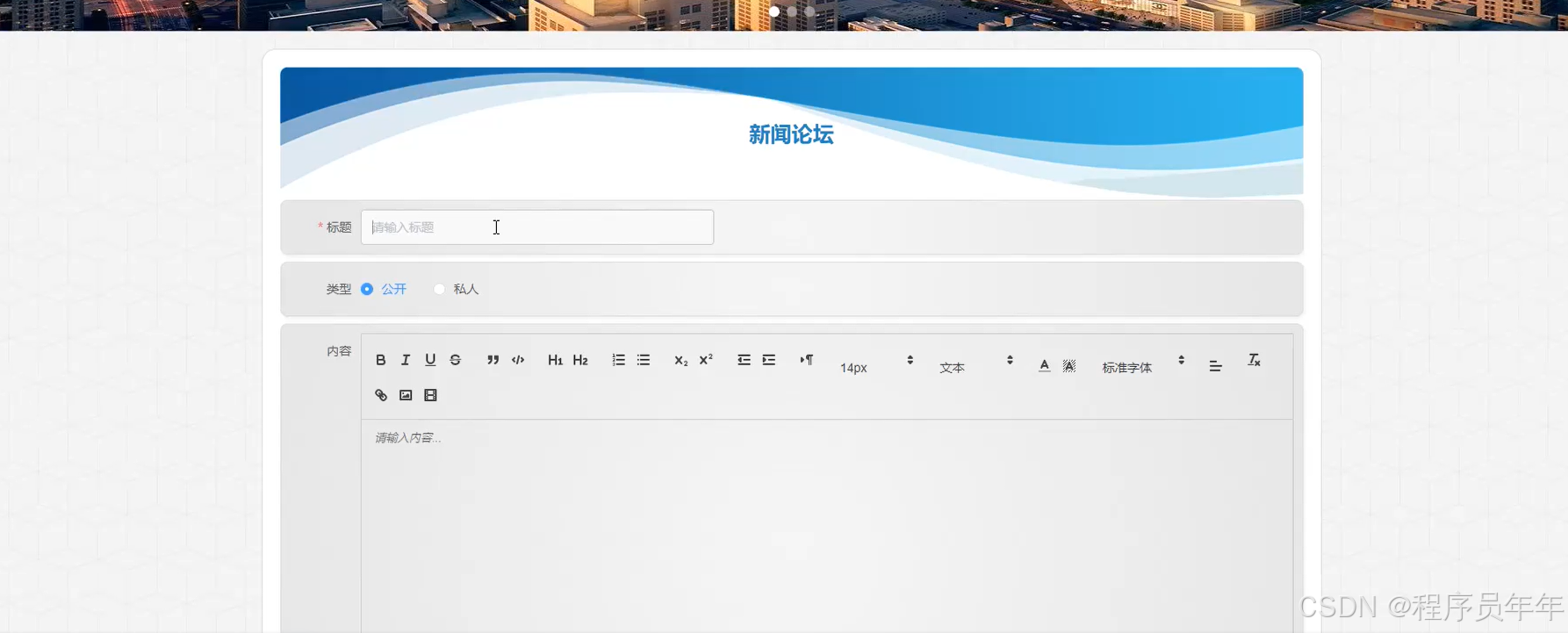Create an ordered numbered list
Viewport: 1568px width, 633px height.
coord(619,360)
